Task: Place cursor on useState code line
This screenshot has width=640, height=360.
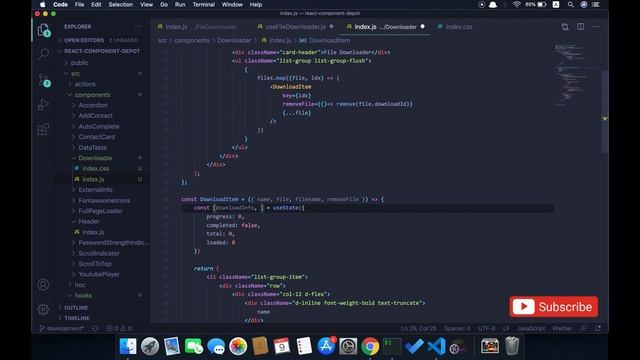Action: tap(249, 208)
